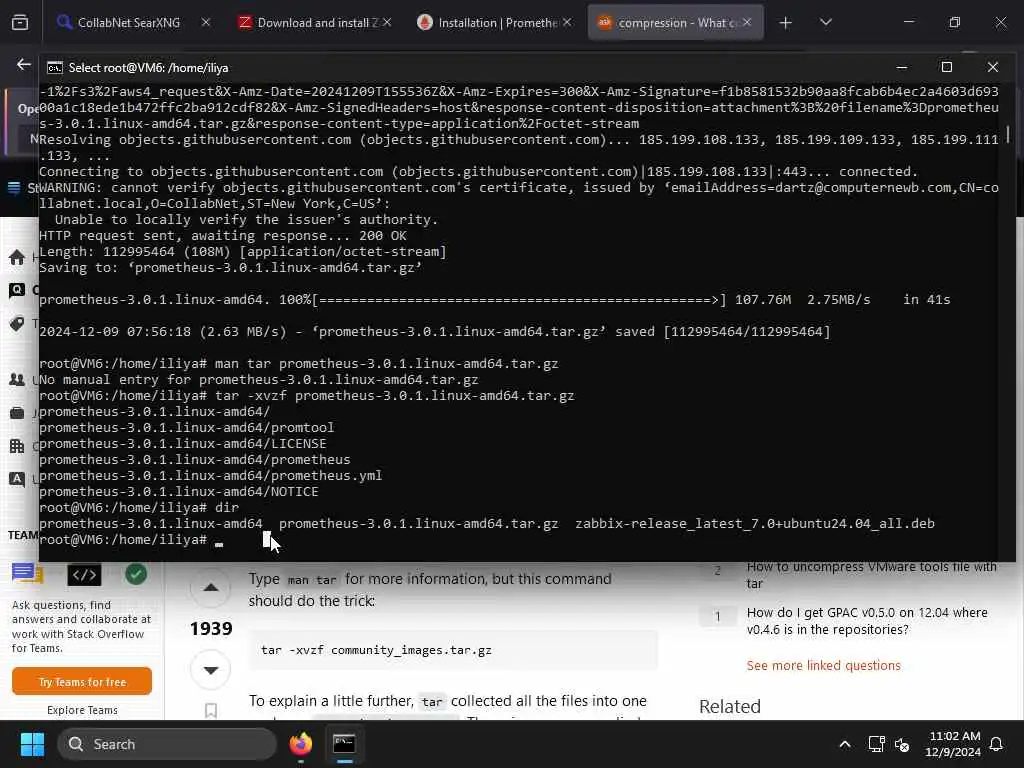The width and height of the screenshot is (1024, 768).
Task: Open the recent browsing icon beside the tabs
Action: (20, 23)
